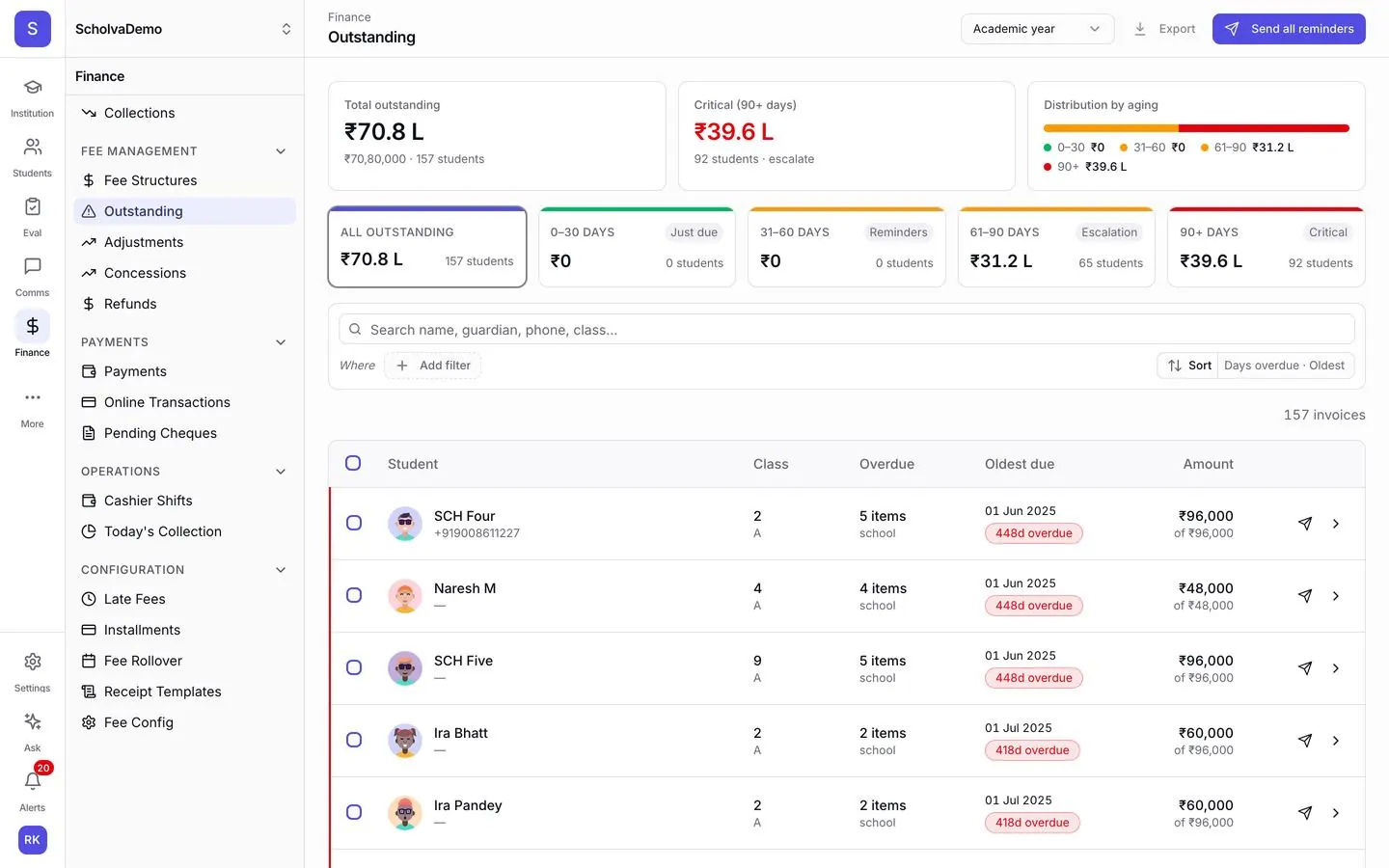The height and width of the screenshot is (868, 1389).
Task: Open the ScholvaDemo workspace switcher
Action: coord(183,29)
